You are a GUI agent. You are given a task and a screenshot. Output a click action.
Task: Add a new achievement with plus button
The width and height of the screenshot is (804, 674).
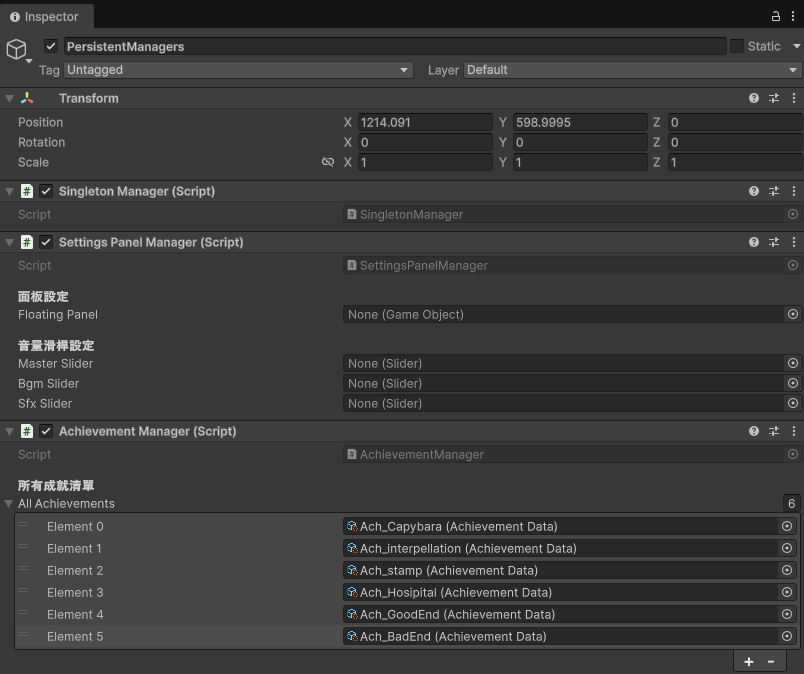pos(749,662)
